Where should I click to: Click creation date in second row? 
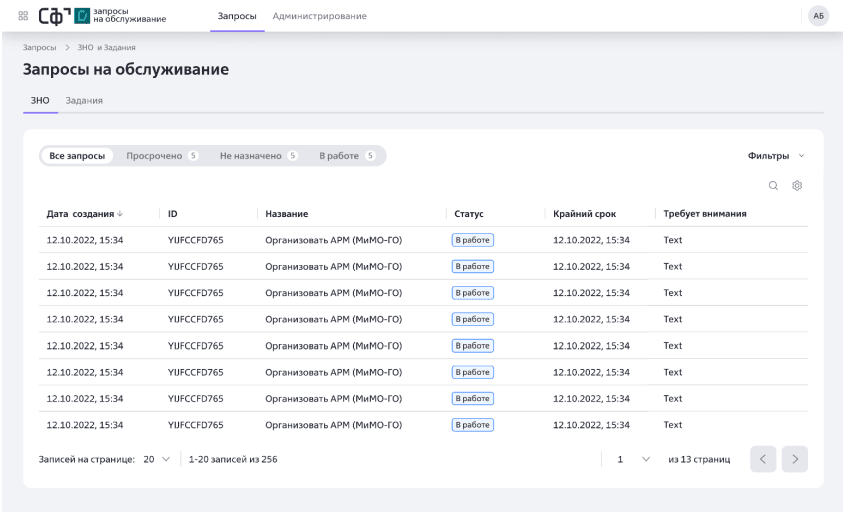tap(85, 266)
